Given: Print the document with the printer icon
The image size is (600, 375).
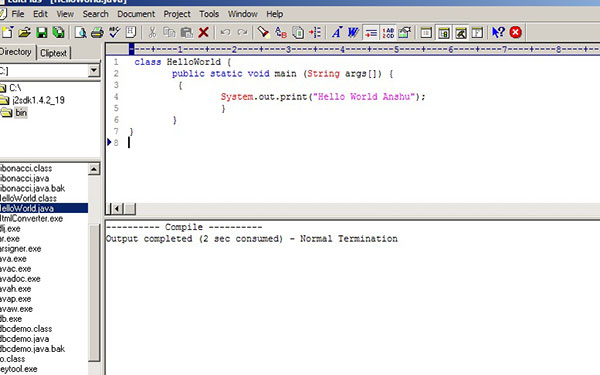Looking at the screenshot, I should pyautogui.click(x=97, y=33).
